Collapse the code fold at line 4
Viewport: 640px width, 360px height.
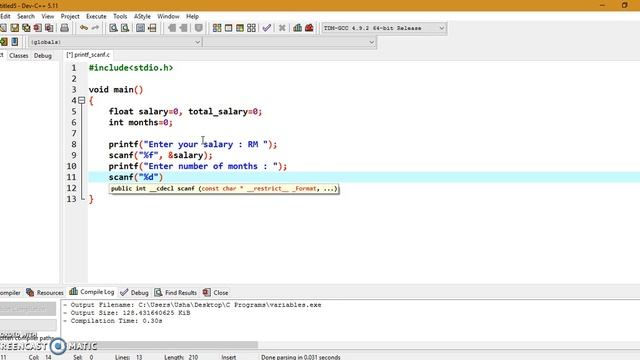(x=82, y=100)
